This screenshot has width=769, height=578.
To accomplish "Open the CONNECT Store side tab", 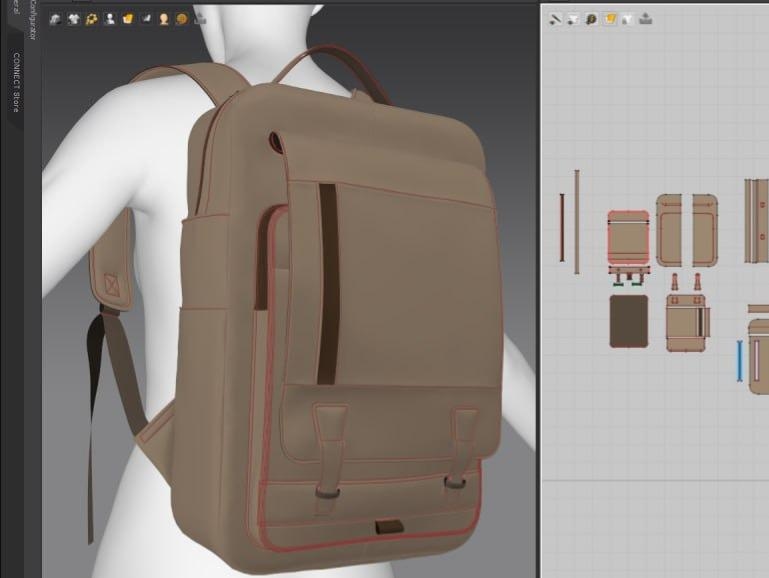I will point(15,82).
